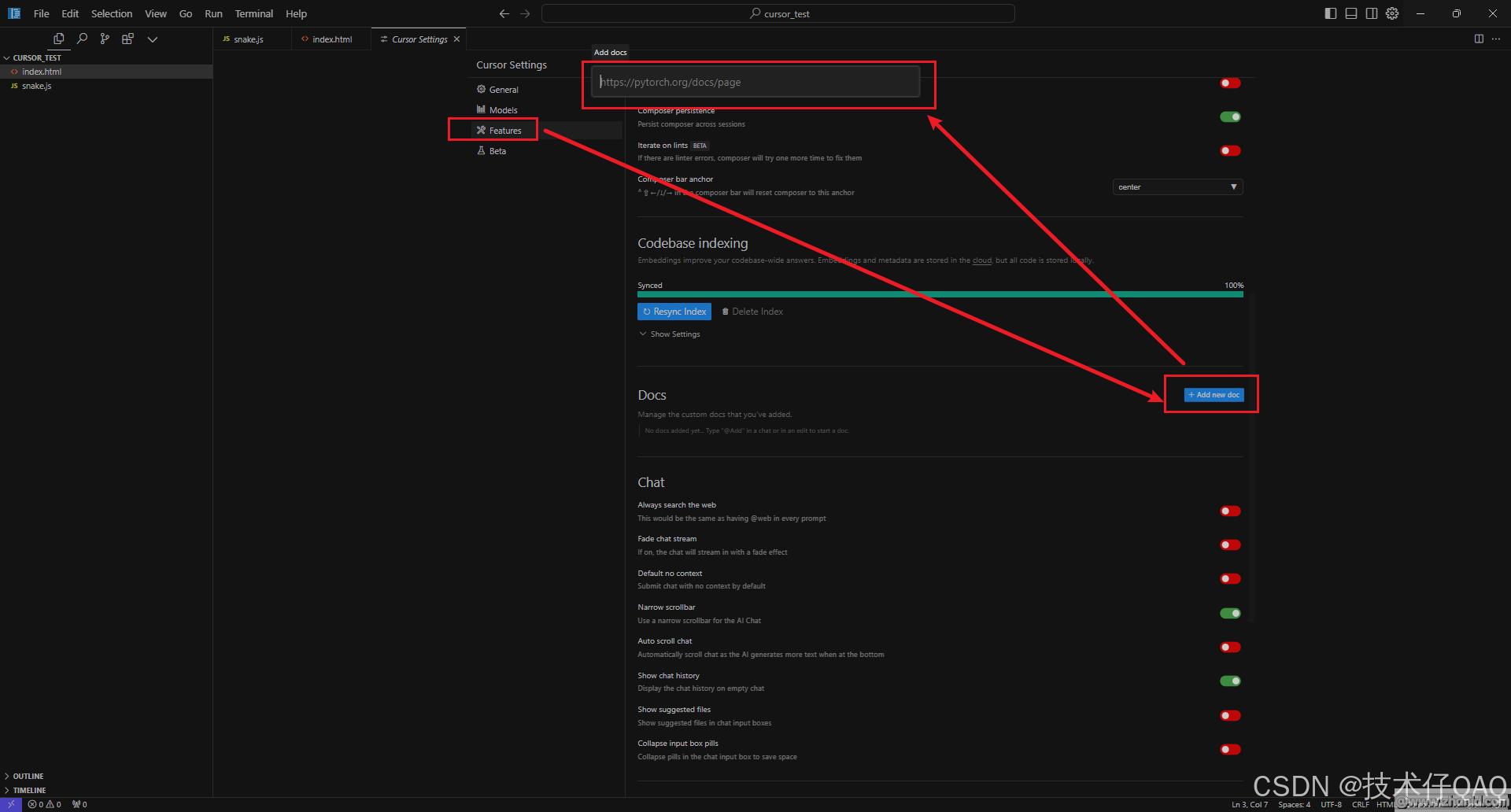This screenshot has height=812, width=1511.
Task: Open the Search view magnifier icon
Action: pos(82,39)
